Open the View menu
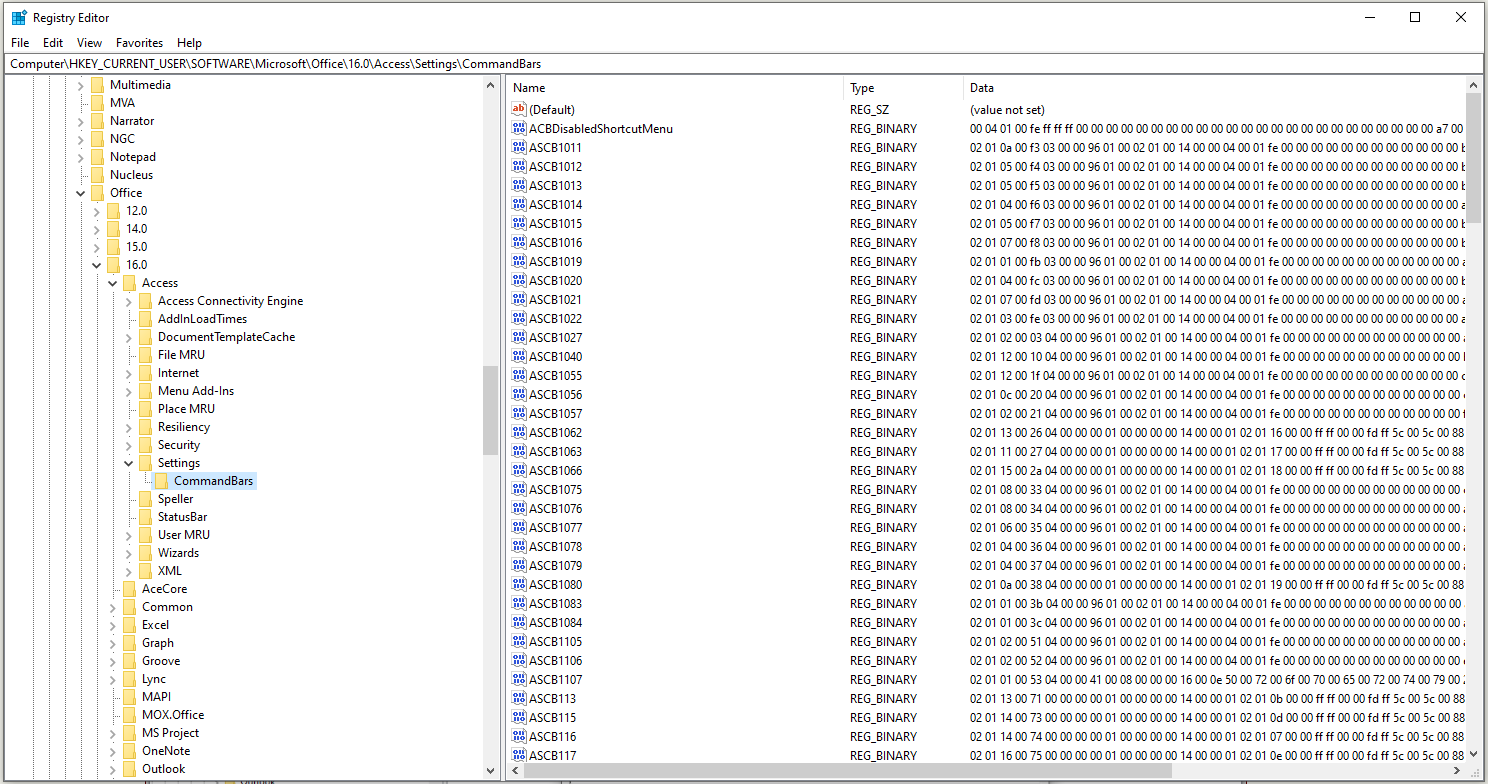This screenshot has height=784, width=1488. (90, 43)
